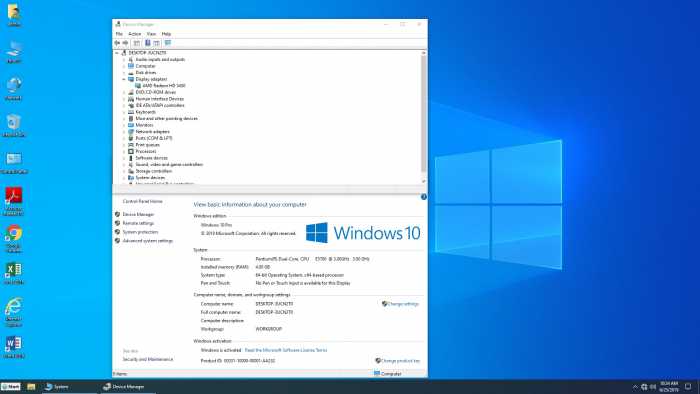Click the Change product key link

click(400, 361)
